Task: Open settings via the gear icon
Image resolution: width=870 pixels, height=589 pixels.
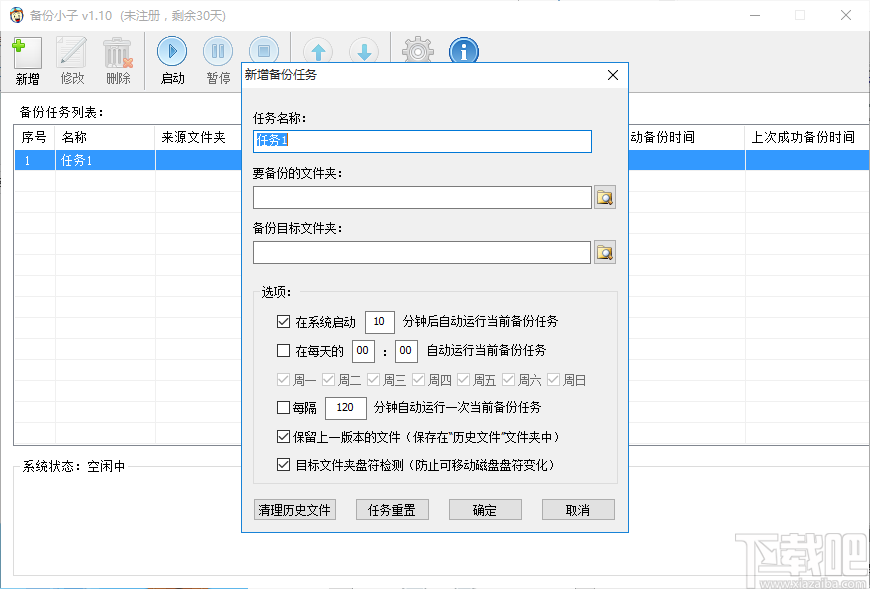Action: click(416, 50)
